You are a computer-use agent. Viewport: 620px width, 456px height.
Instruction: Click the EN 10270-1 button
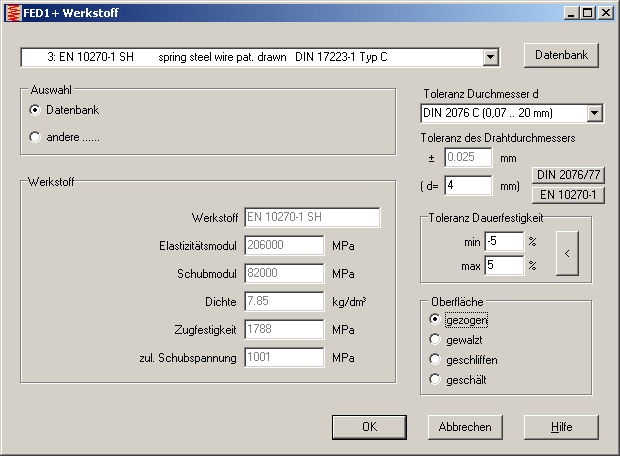click(567, 194)
